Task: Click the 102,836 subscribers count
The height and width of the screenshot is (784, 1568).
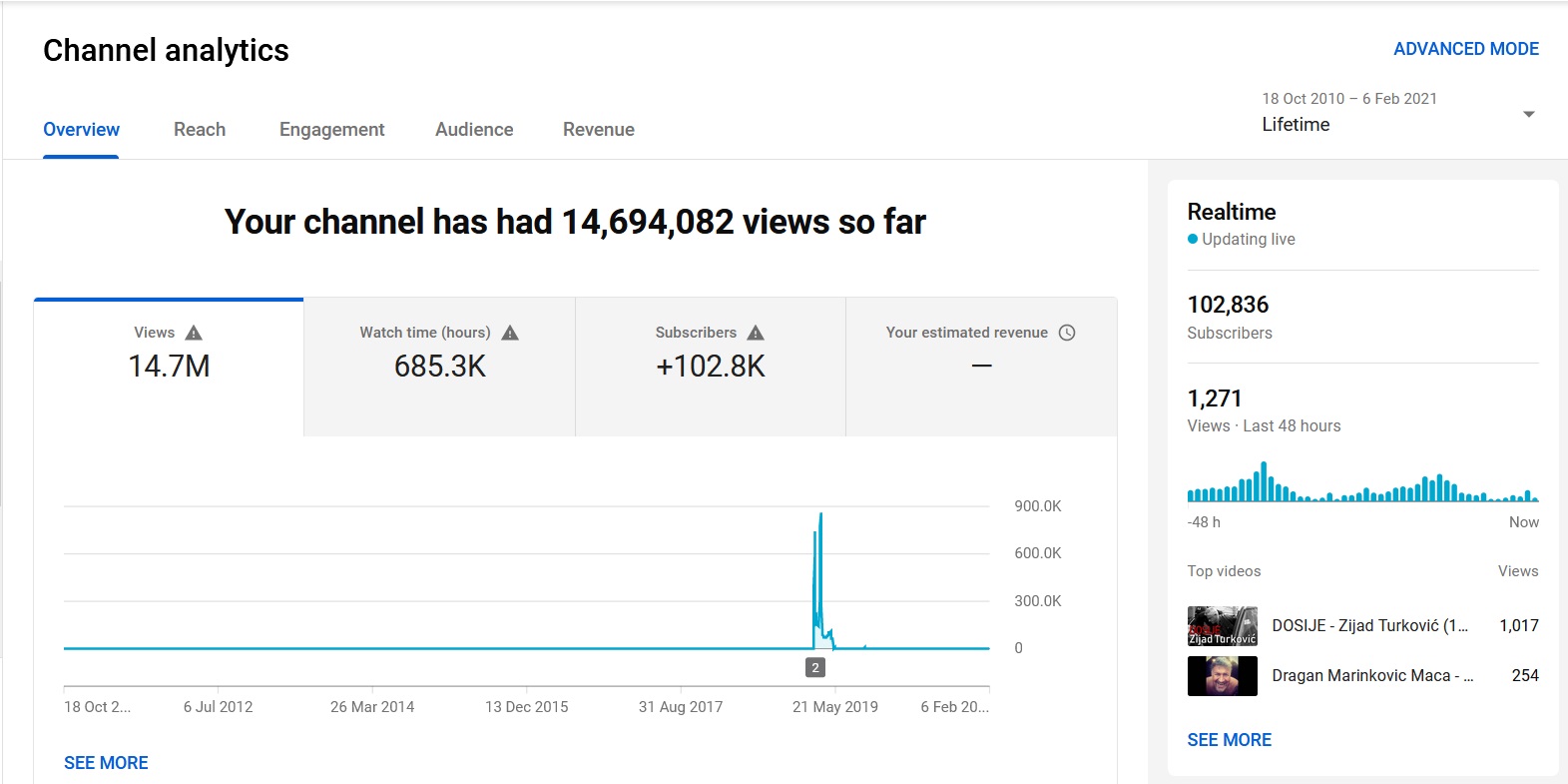Action: tap(1228, 305)
